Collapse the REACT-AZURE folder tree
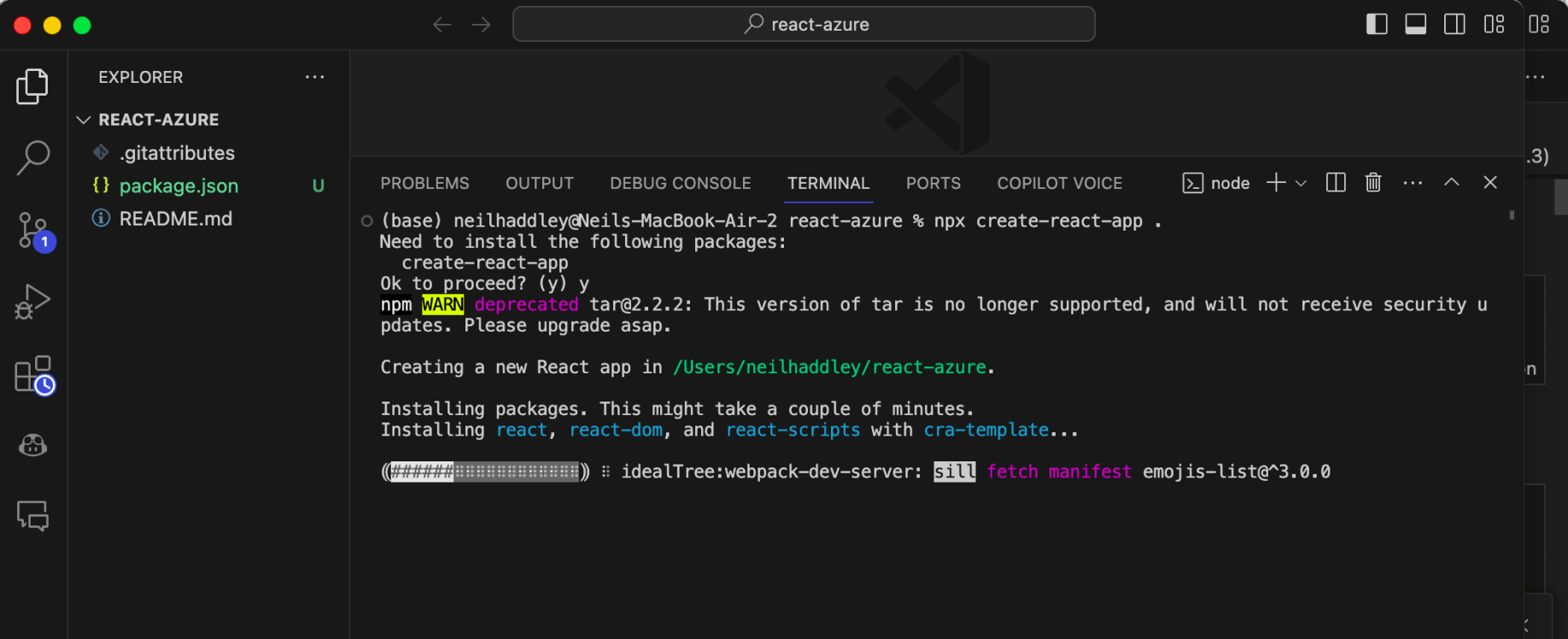Image resolution: width=1568 pixels, height=639 pixels. pyautogui.click(x=84, y=120)
